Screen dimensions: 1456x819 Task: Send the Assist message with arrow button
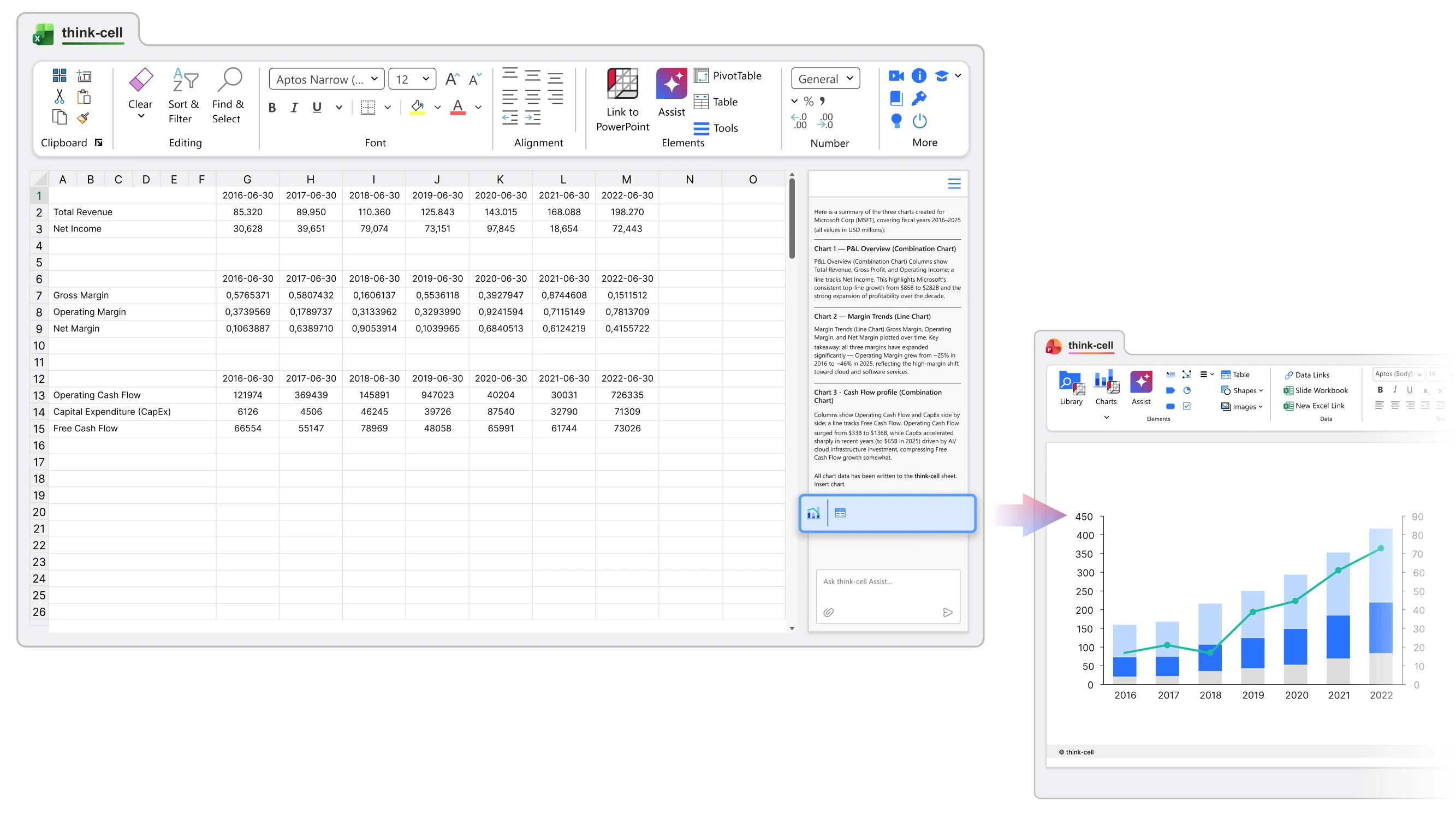point(948,612)
